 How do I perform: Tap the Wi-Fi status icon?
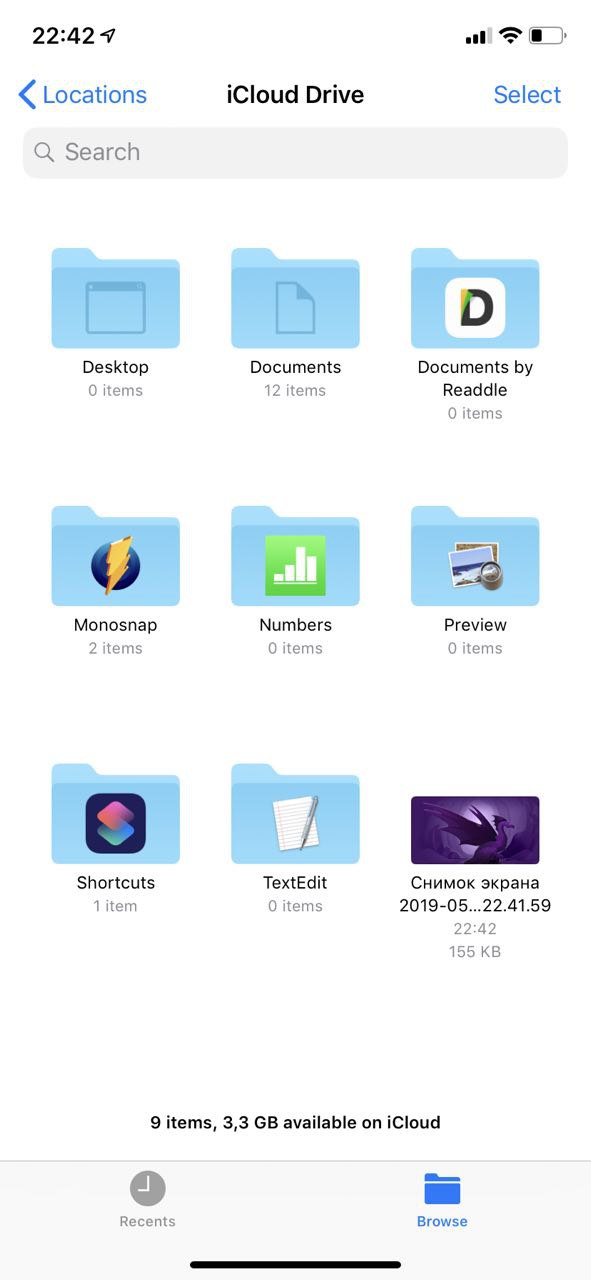click(x=510, y=36)
